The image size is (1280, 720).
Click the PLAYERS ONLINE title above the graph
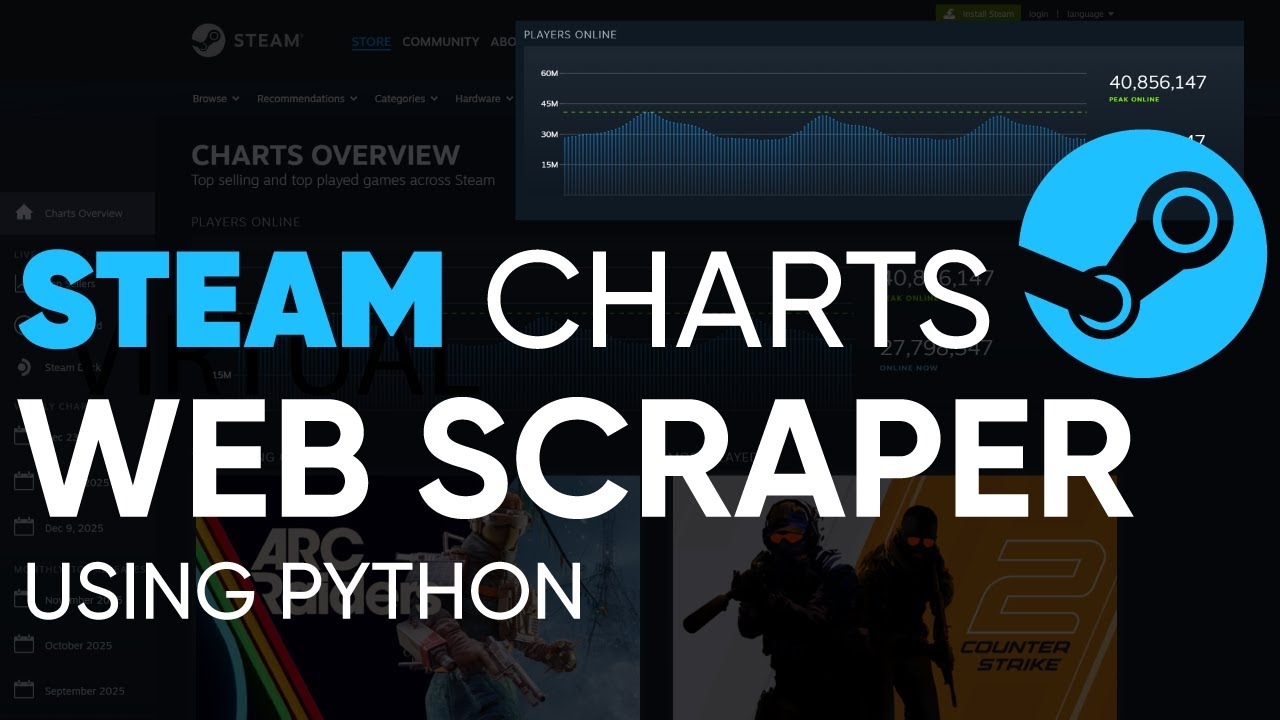tap(570, 35)
